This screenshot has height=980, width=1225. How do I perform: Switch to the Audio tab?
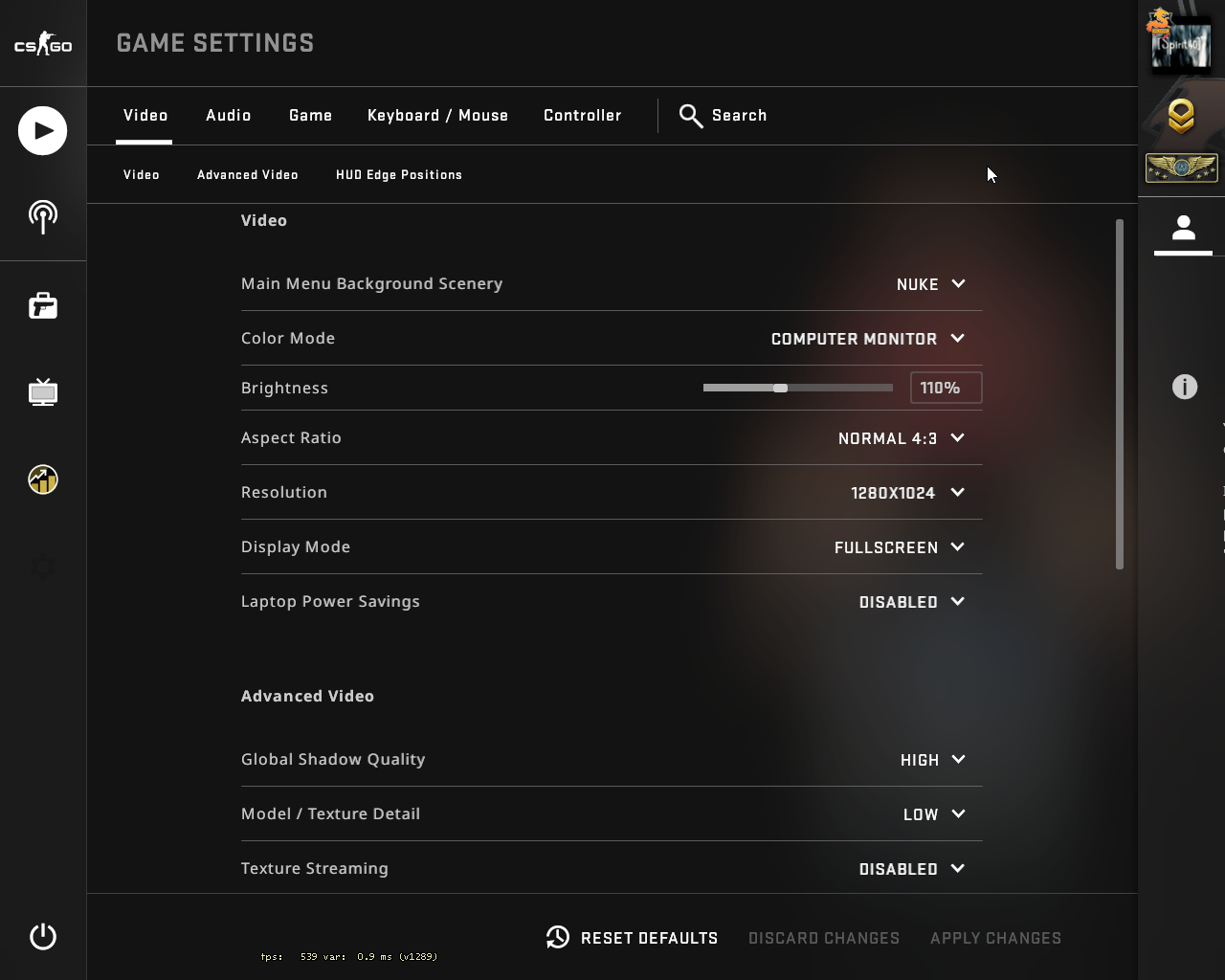(229, 116)
